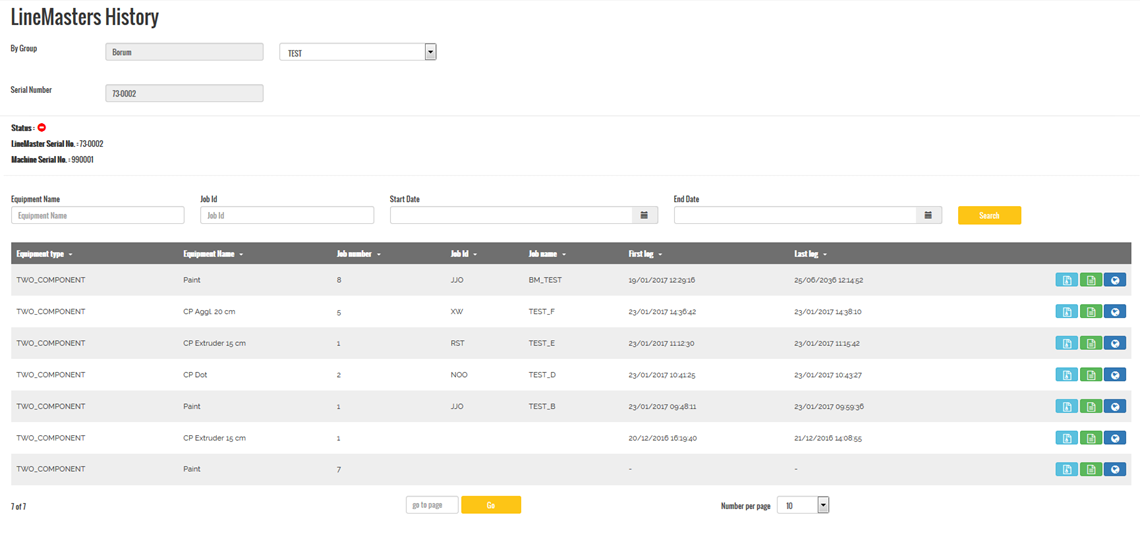The height and width of the screenshot is (538, 1140).
Task: Sort table by Equipment type column
Action: [44, 254]
